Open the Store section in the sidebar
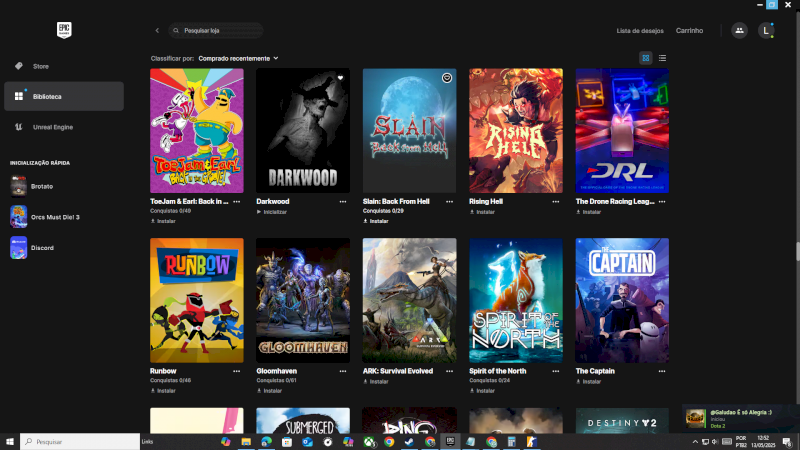The height and width of the screenshot is (450, 800). coord(40,66)
